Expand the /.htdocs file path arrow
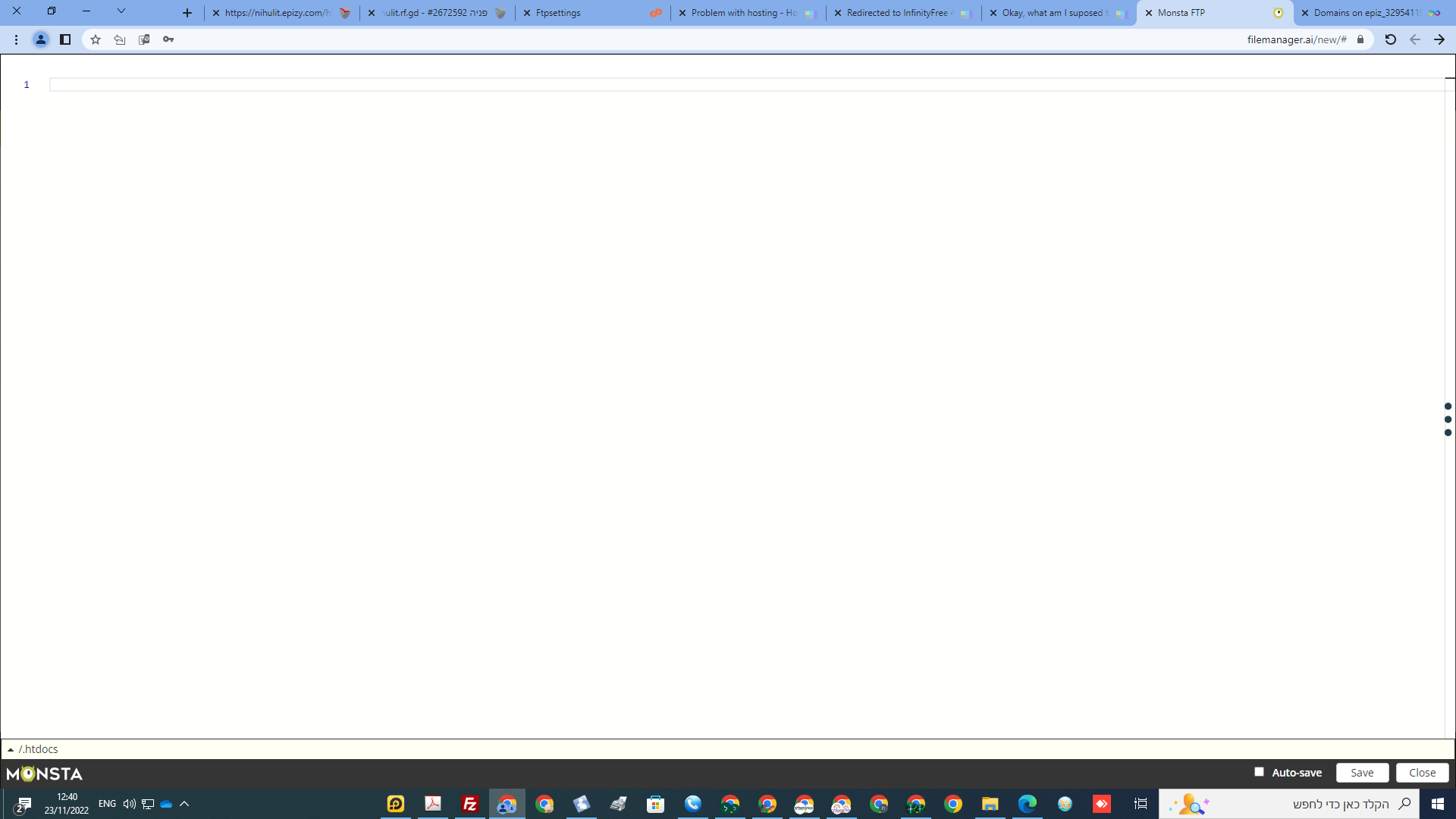The height and width of the screenshot is (819, 1456). coord(11,750)
